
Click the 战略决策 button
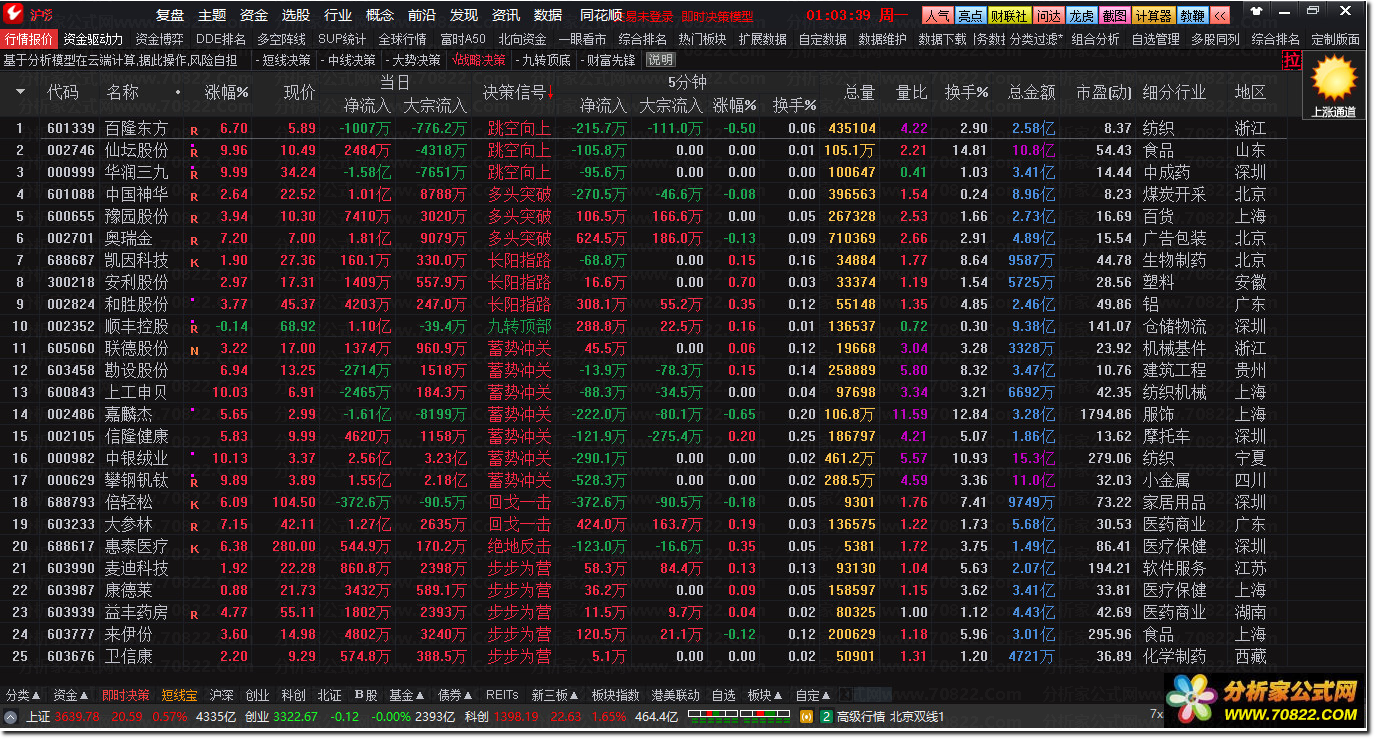pos(479,60)
